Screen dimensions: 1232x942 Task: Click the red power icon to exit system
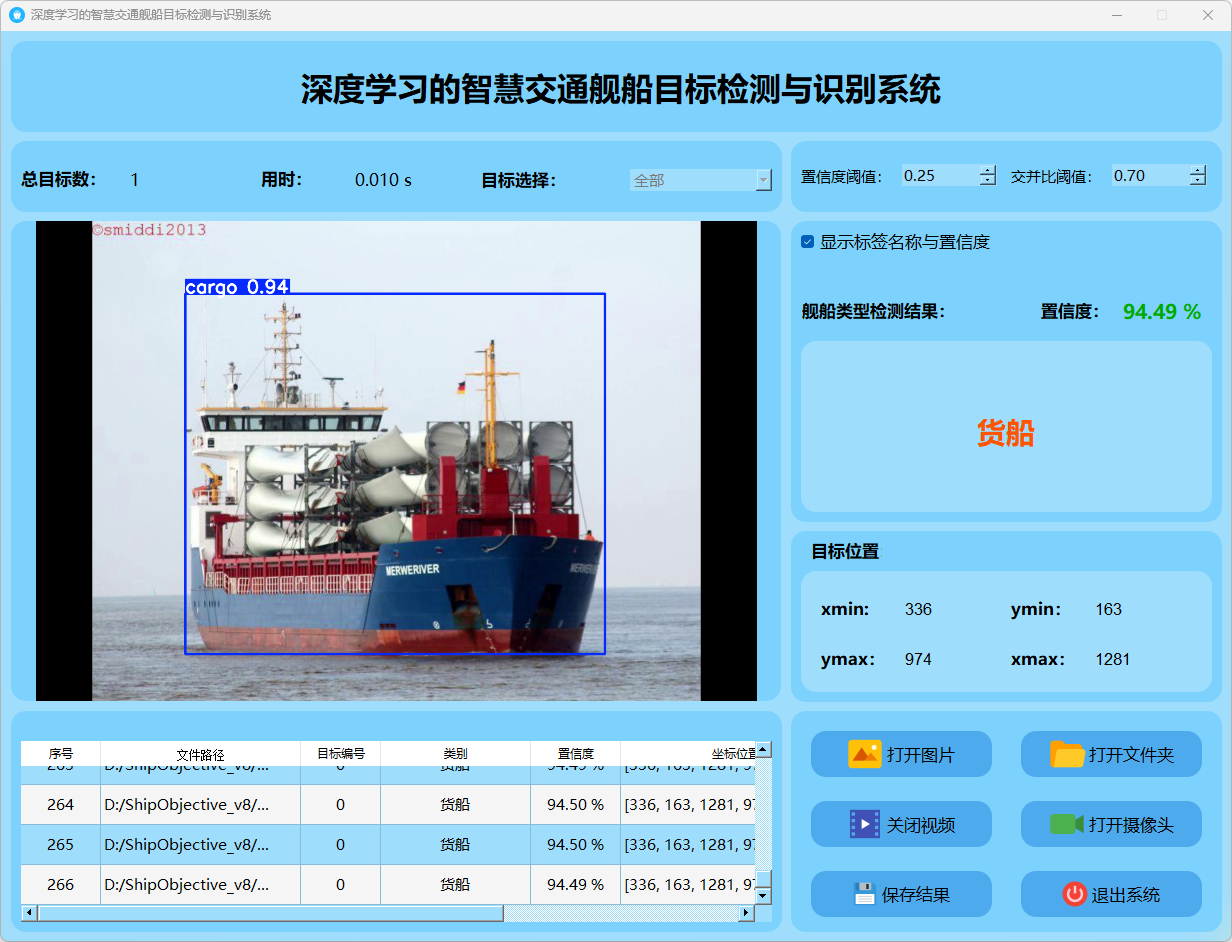coord(1074,894)
